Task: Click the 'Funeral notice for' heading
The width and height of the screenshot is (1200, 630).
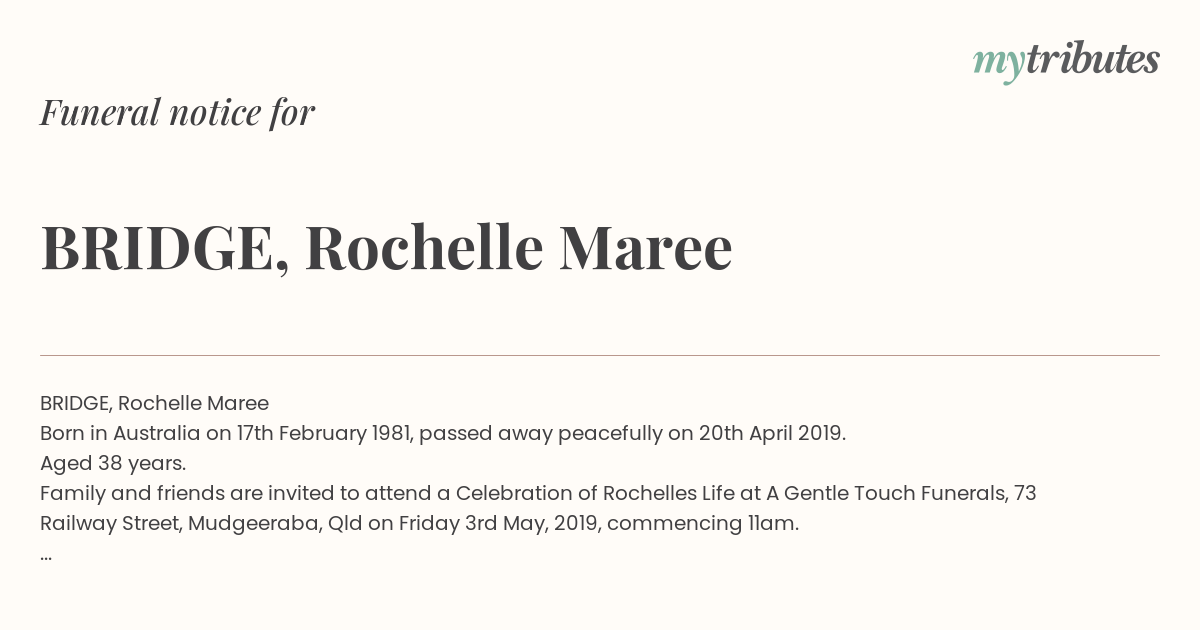Action: [x=177, y=113]
